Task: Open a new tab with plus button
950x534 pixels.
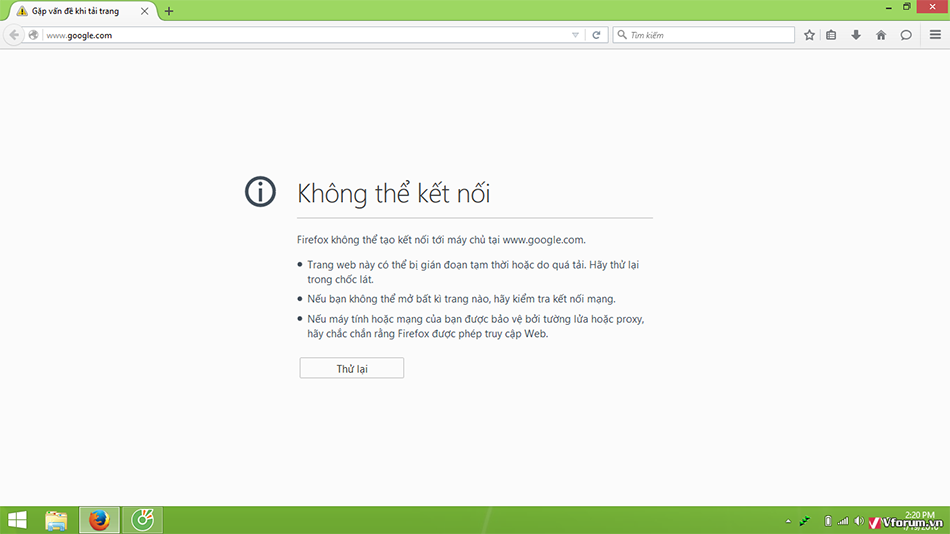Action: [x=169, y=11]
